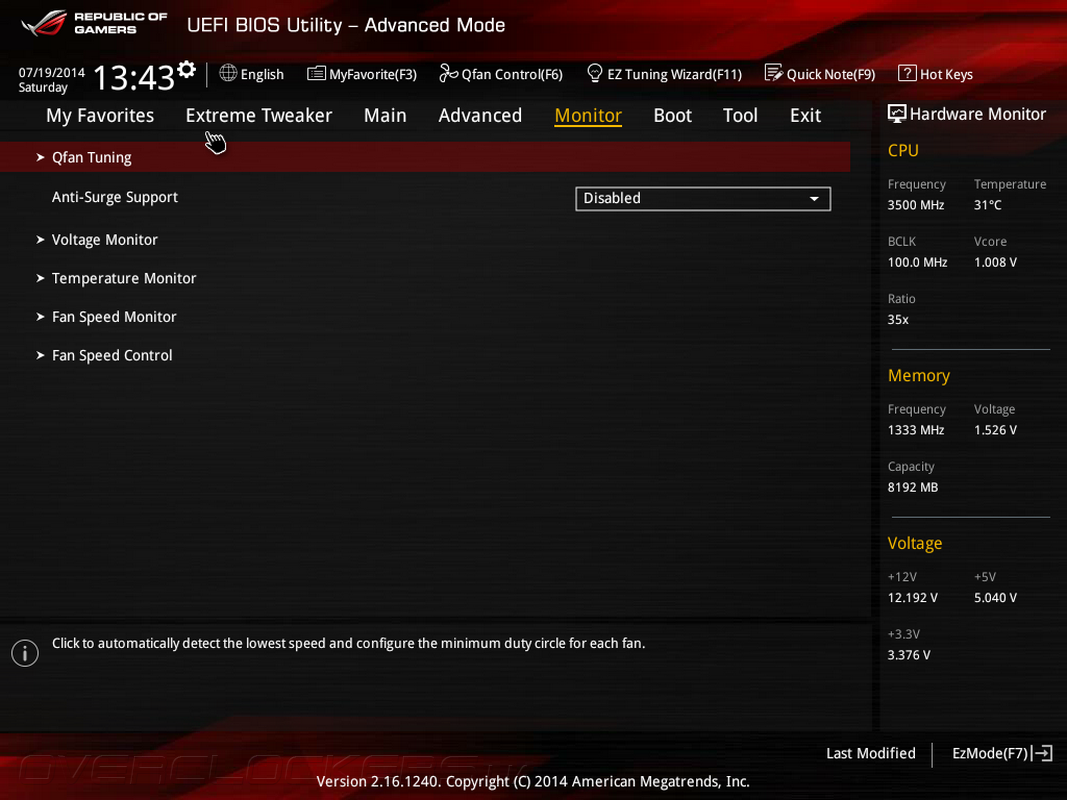The height and width of the screenshot is (800, 1067).
Task: Open the Anti-Surge Support dropdown
Action: [x=703, y=199]
